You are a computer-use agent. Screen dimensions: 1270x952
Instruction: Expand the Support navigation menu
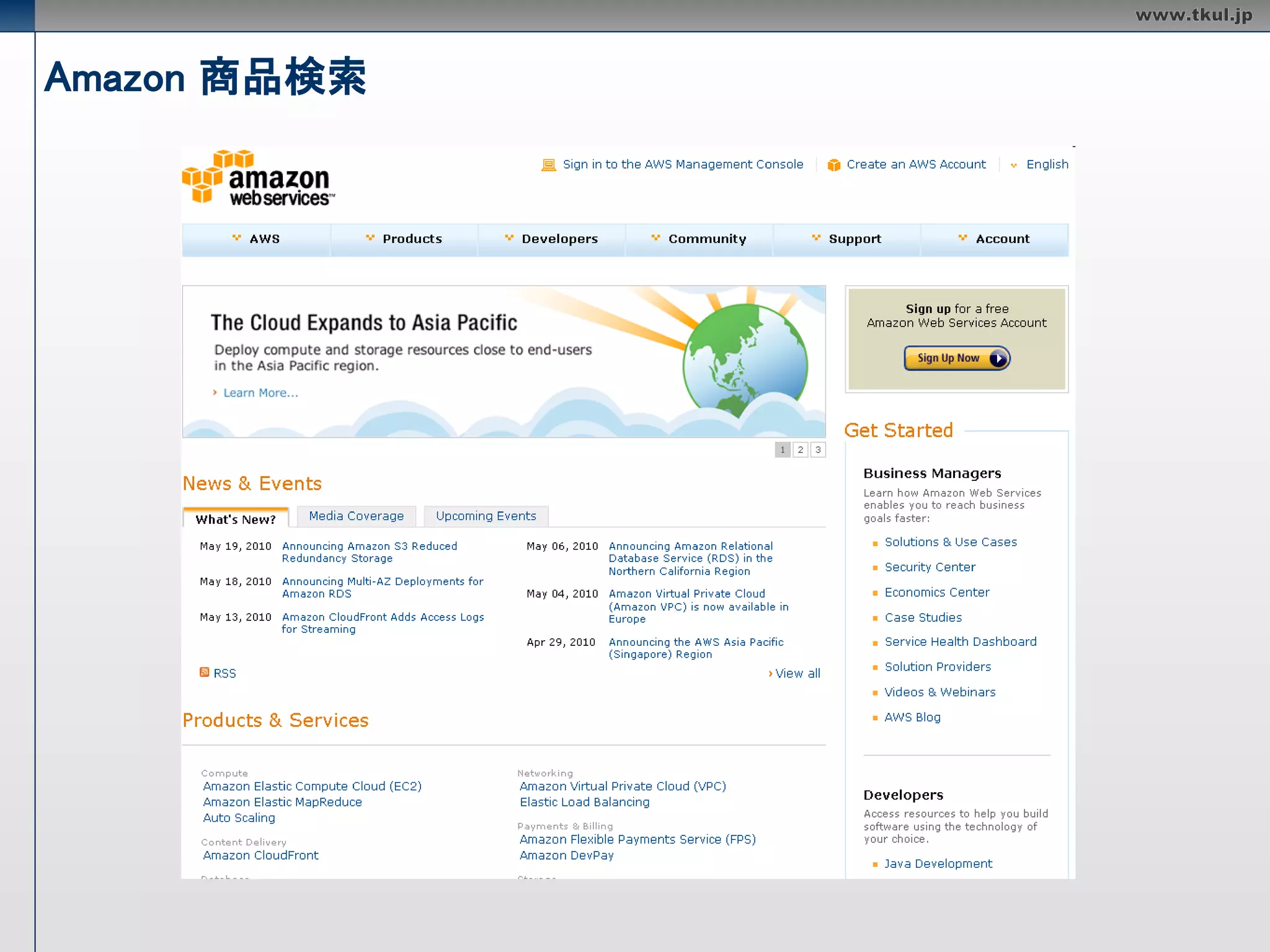(x=847, y=239)
